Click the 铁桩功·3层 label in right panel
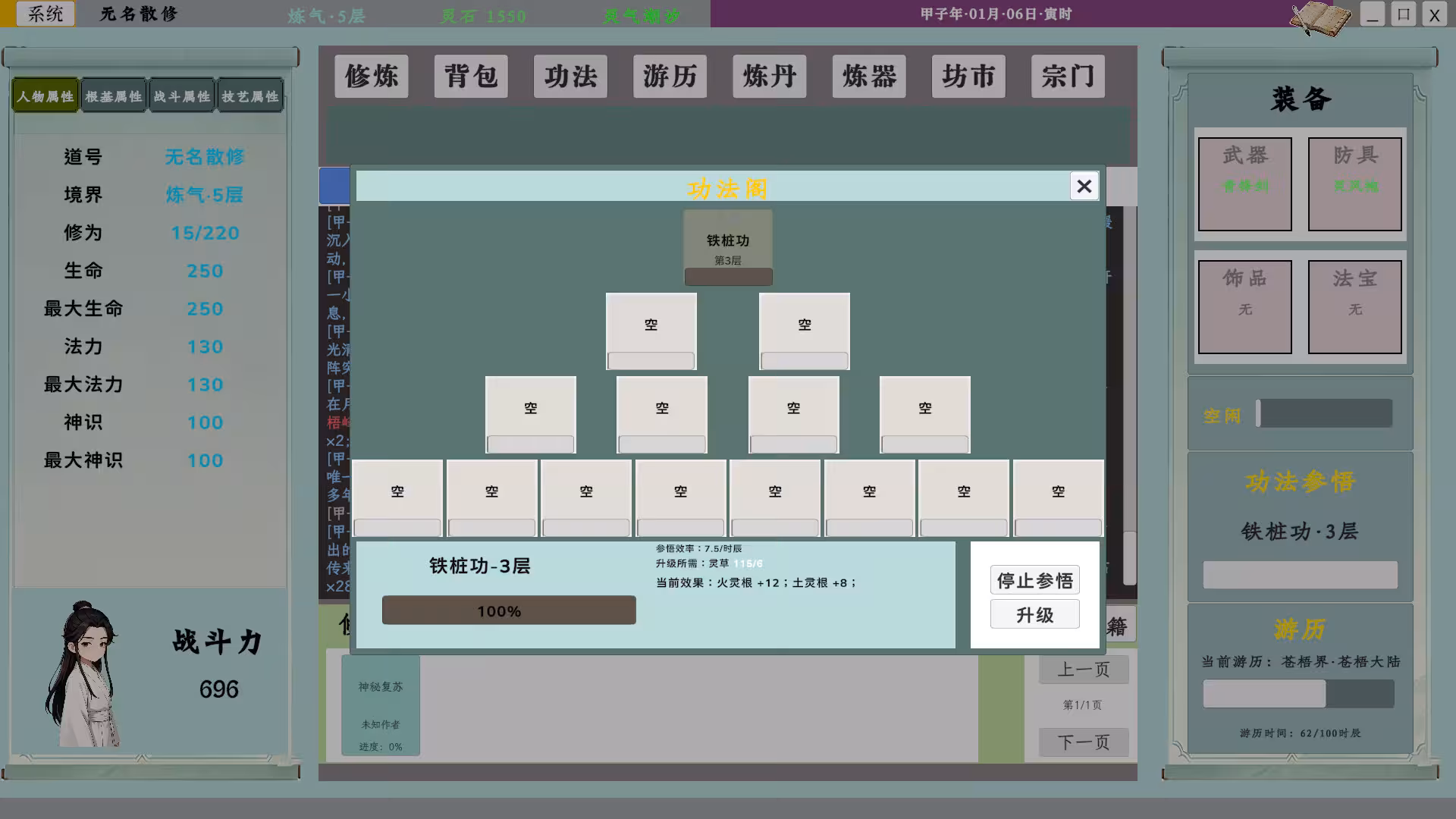Screen dimensions: 1456x819 coord(1300,532)
